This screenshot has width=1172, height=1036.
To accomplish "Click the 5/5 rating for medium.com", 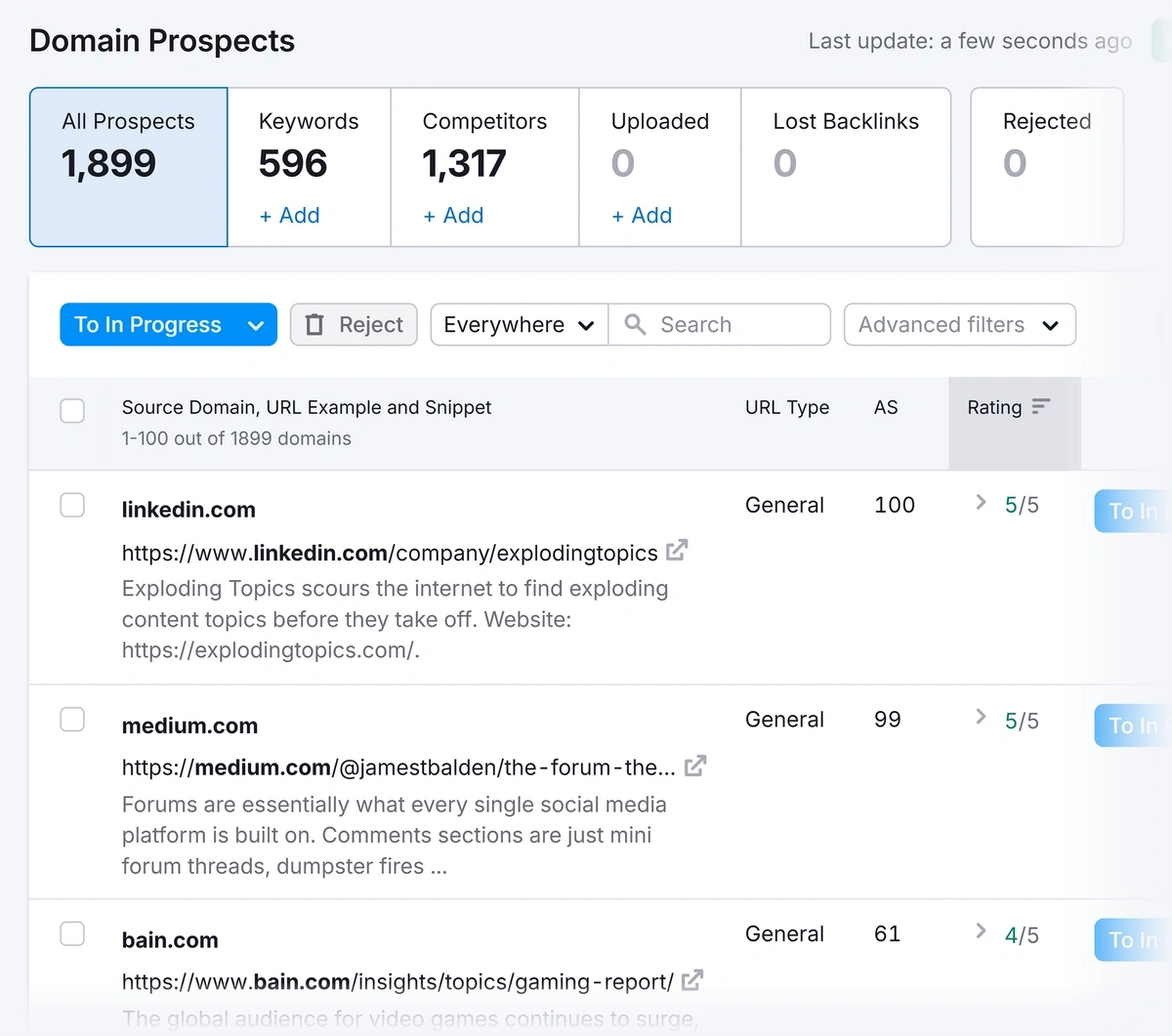I will (x=1022, y=721).
